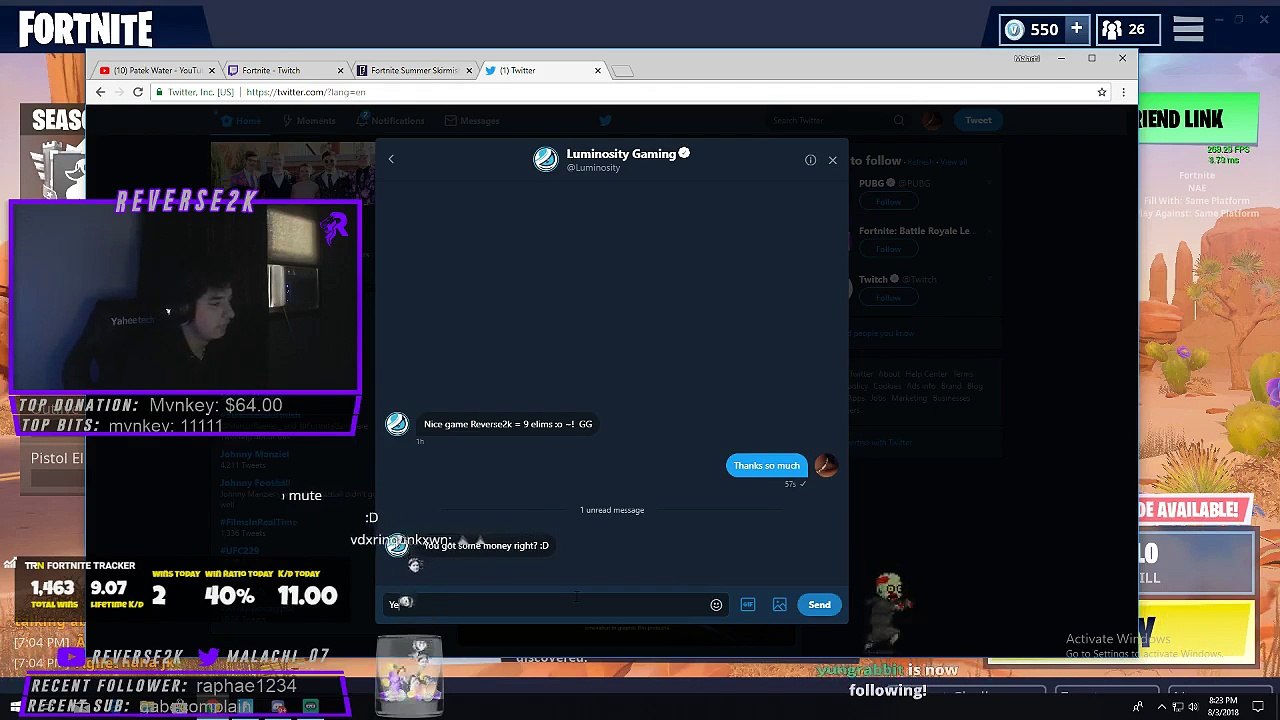Click the browser forward arrow
This screenshot has width=1280, height=720.
pos(119,92)
